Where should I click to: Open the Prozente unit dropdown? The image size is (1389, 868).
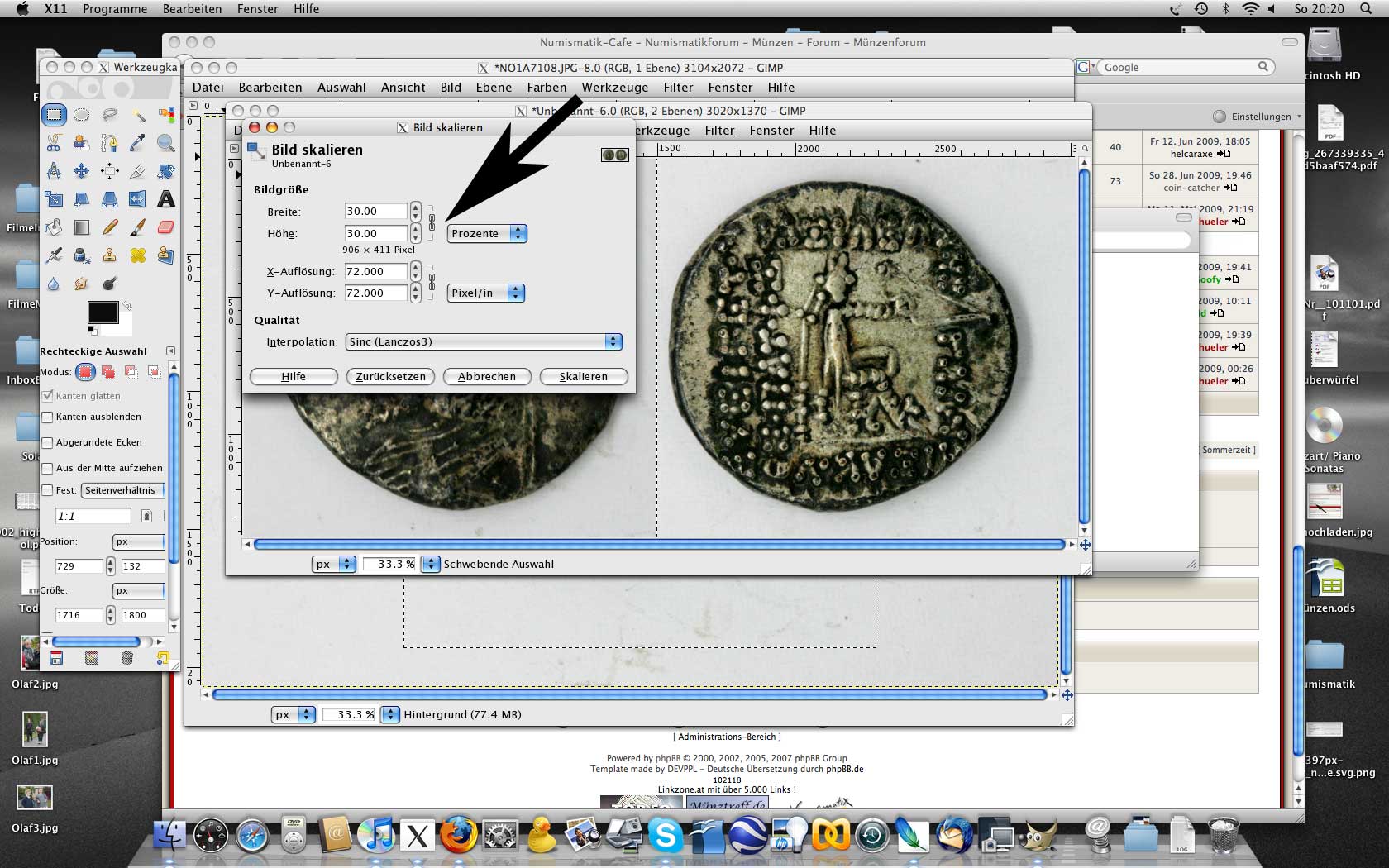486,234
